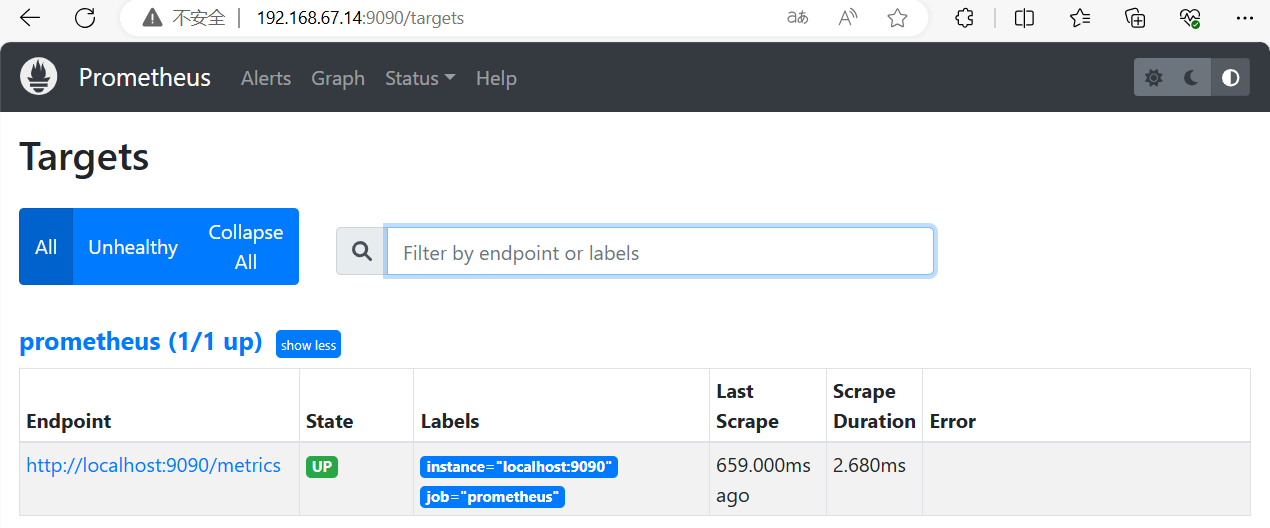The height and width of the screenshot is (528, 1270).
Task: Click the Endpoint column header
Action: pyautogui.click(x=69, y=421)
